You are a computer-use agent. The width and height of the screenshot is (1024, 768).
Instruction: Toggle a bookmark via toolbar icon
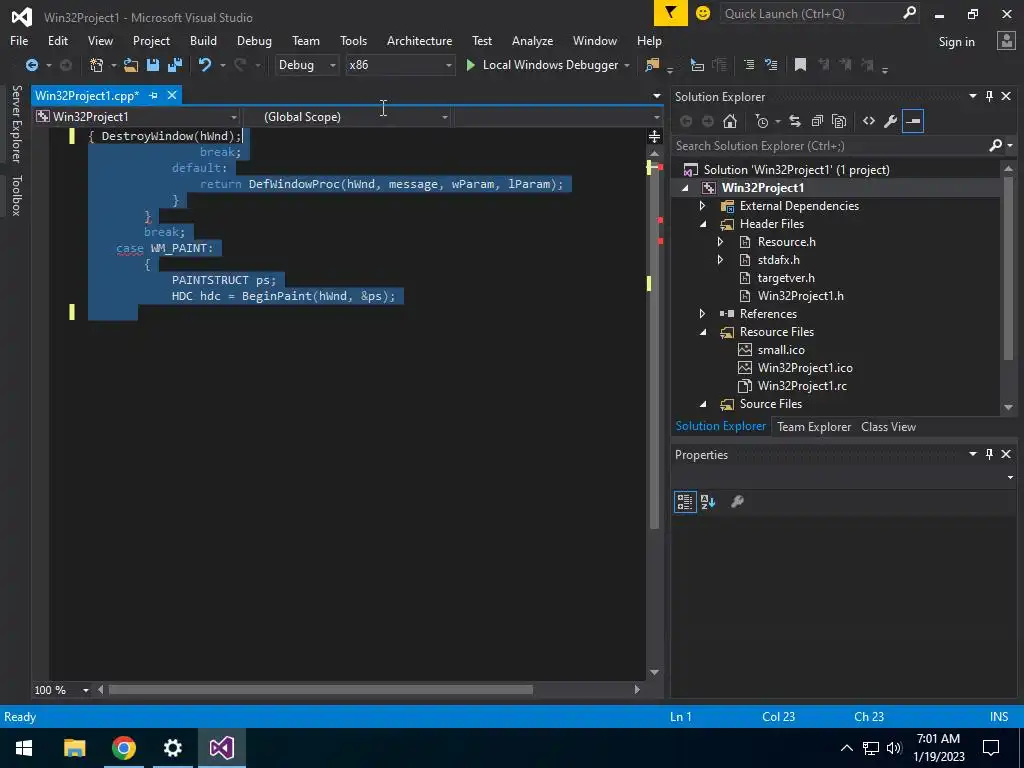[x=800, y=65]
